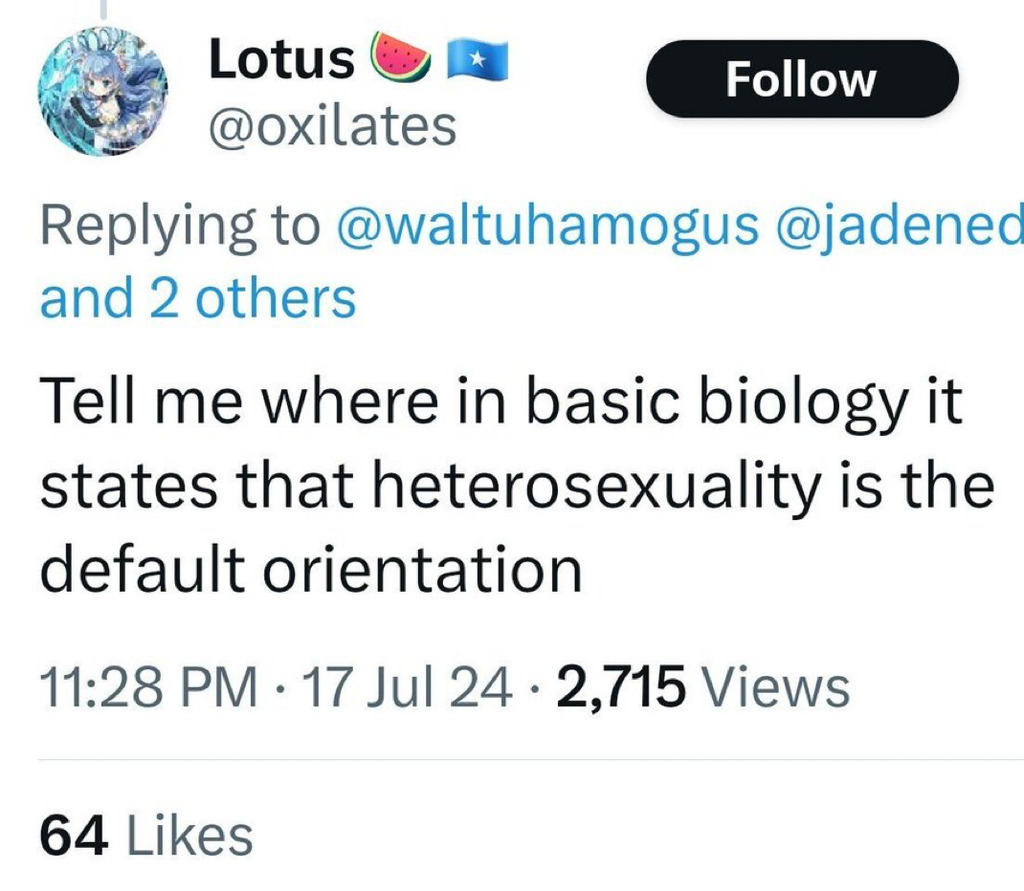Open the Lotus display name
The image size is (1024, 891).
281,60
